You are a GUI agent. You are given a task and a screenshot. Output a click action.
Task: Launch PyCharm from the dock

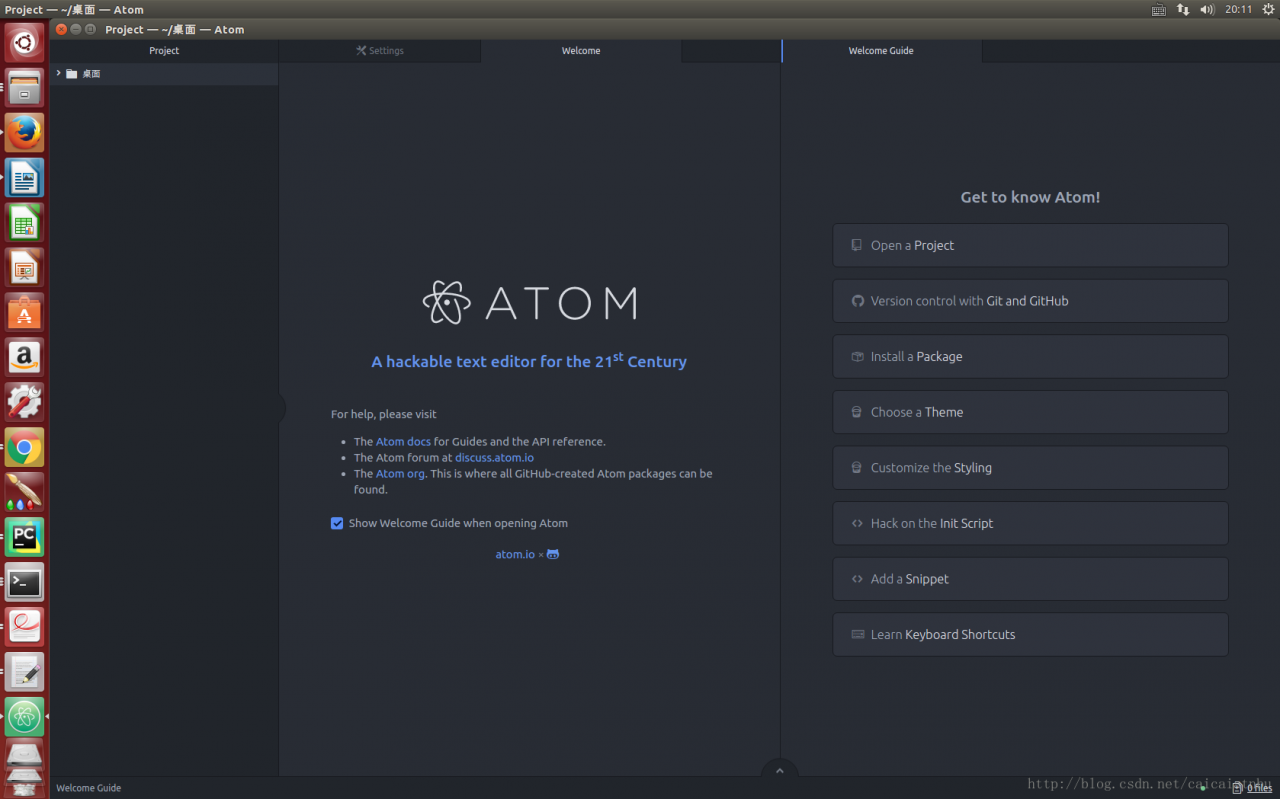(24, 537)
